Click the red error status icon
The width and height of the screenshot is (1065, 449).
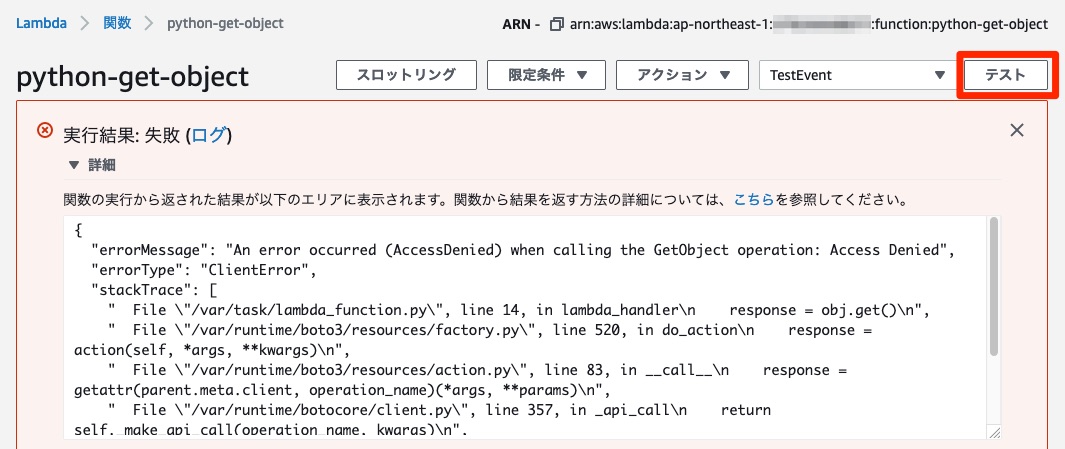(45, 130)
